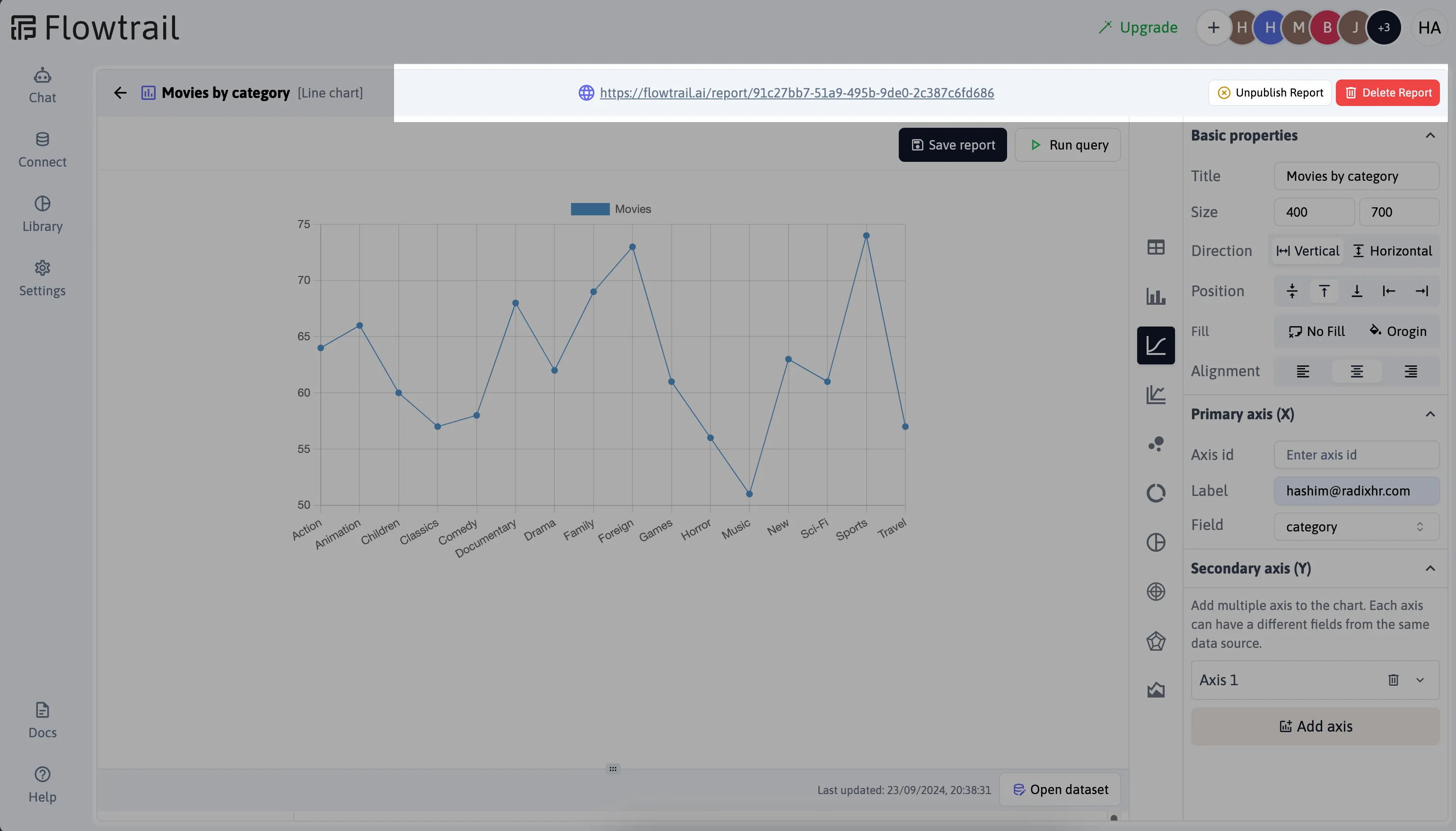Image resolution: width=1456 pixels, height=831 pixels.
Task: Click the Save report button
Action: (952, 144)
